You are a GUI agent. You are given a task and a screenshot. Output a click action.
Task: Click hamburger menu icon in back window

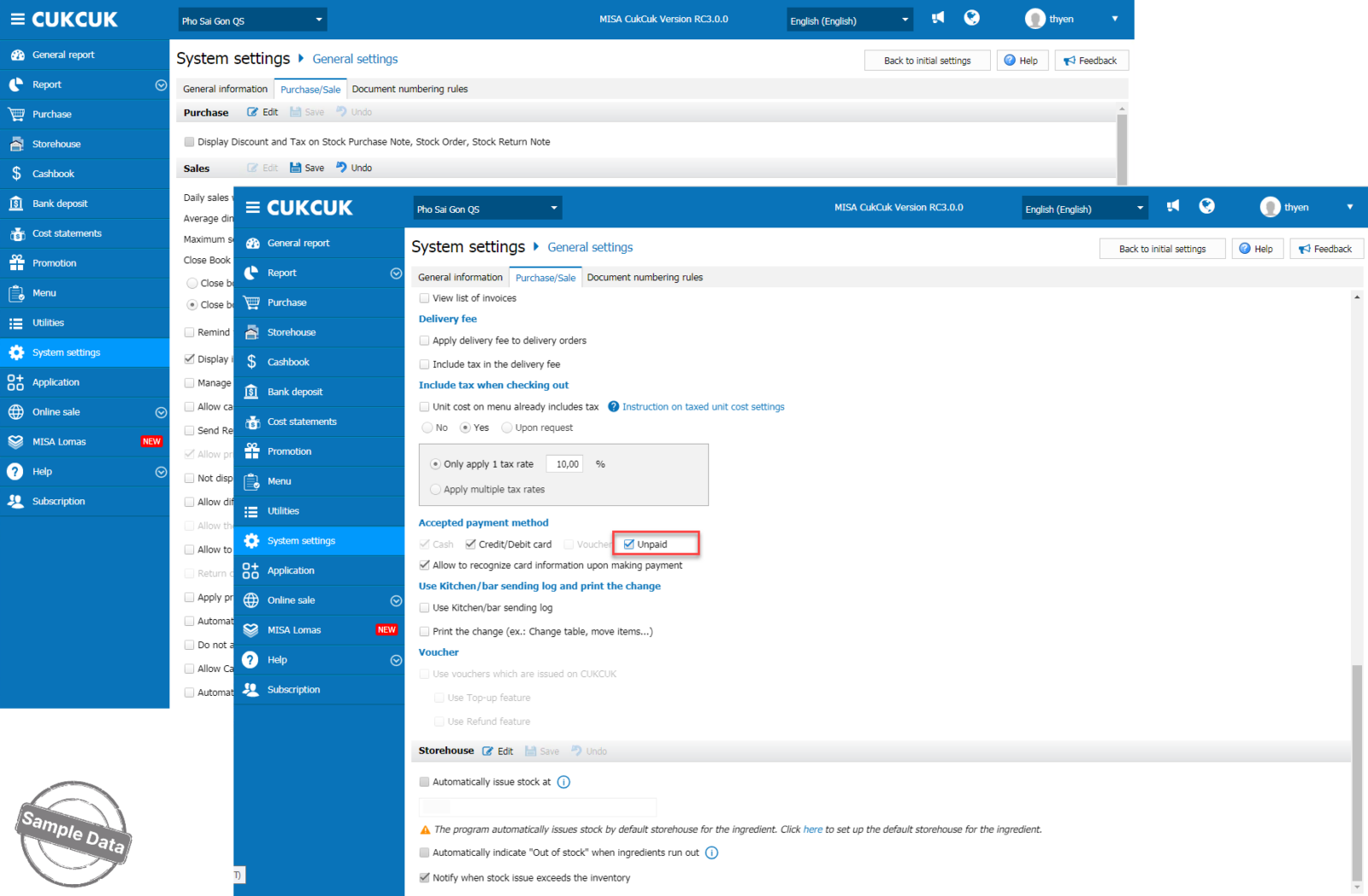pos(17,19)
